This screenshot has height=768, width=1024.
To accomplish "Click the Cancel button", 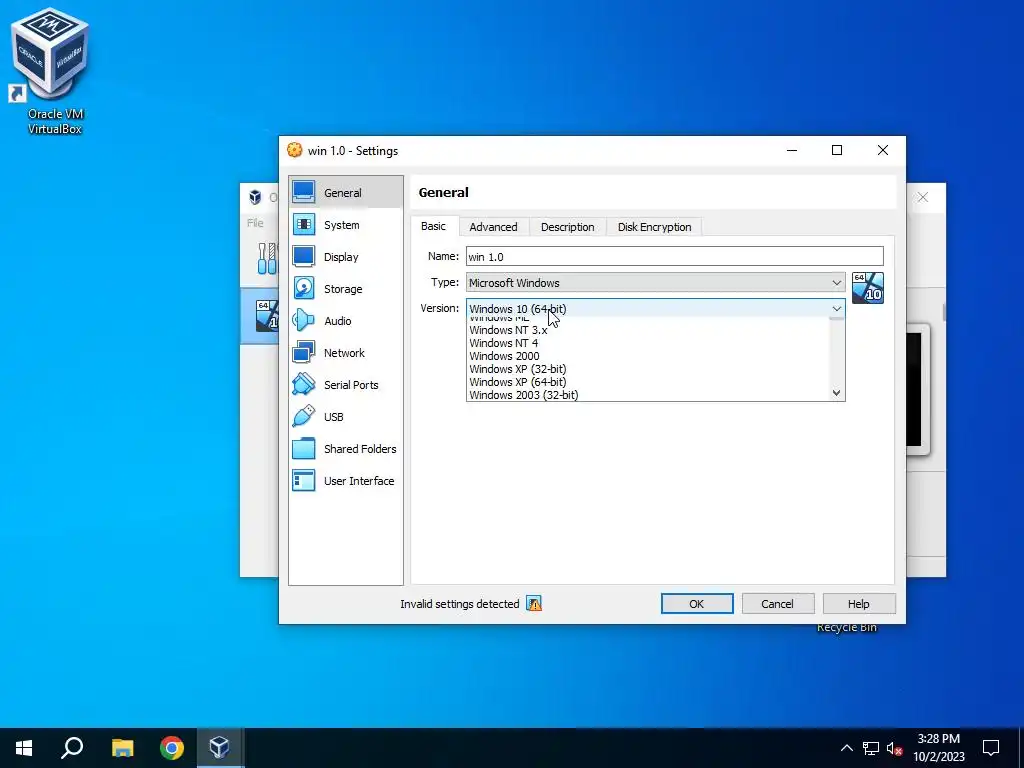I will [777, 603].
